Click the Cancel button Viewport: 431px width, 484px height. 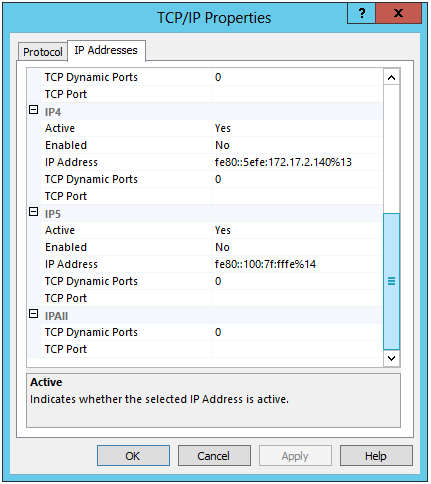(214, 456)
